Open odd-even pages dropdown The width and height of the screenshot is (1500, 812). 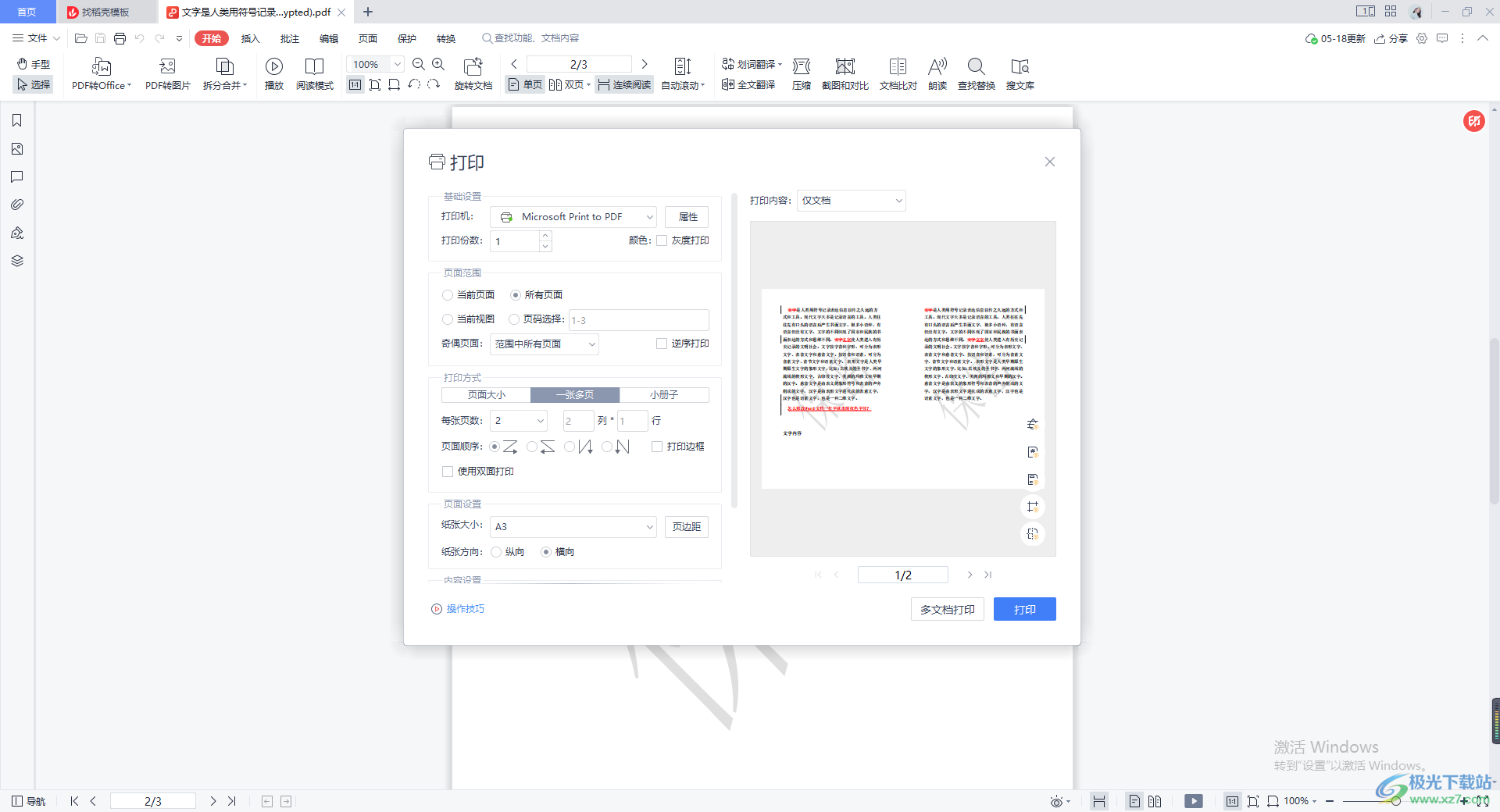coord(545,344)
